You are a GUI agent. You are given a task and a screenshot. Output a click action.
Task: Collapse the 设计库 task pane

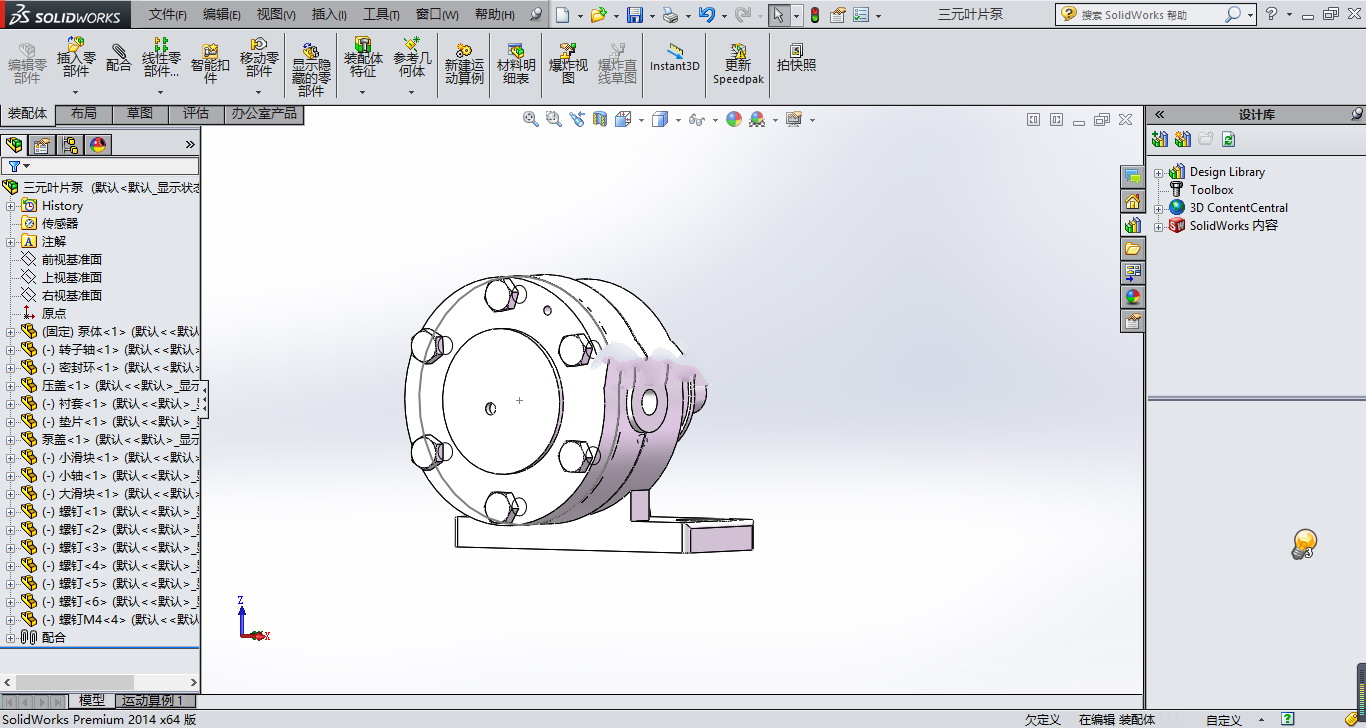tap(1160, 114)
